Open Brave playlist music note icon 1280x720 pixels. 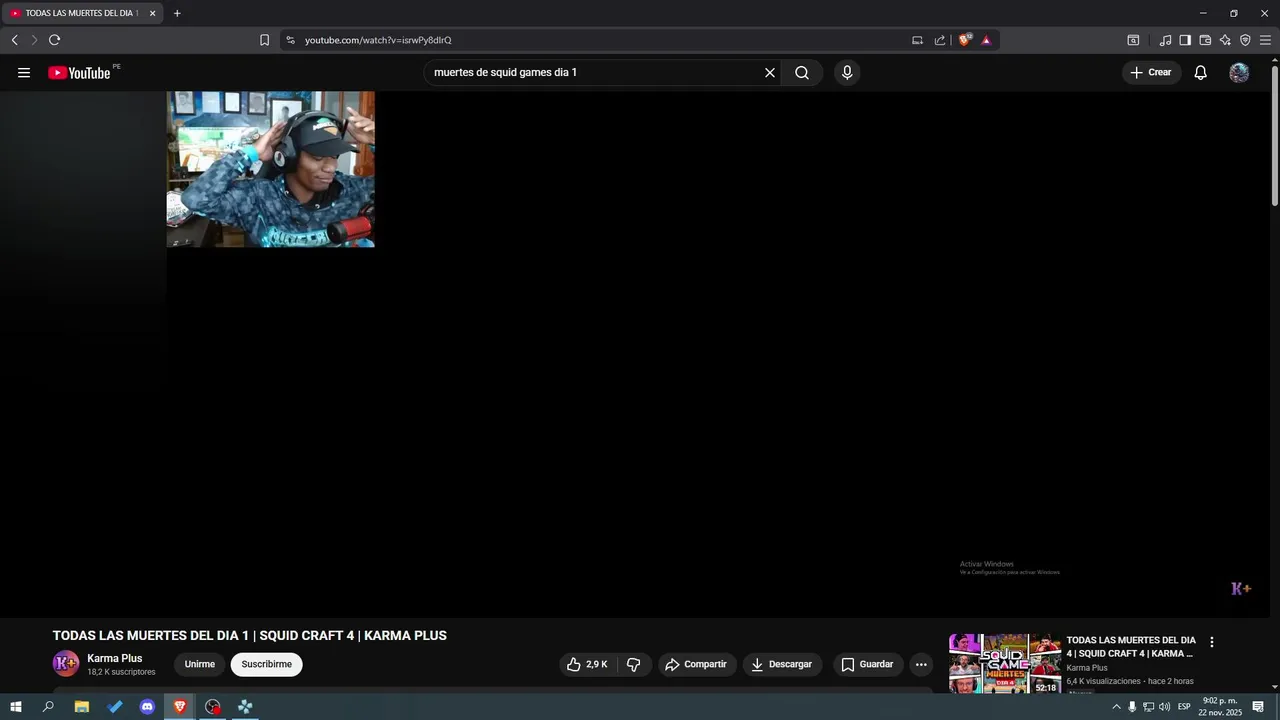[x=1165, y=40]
